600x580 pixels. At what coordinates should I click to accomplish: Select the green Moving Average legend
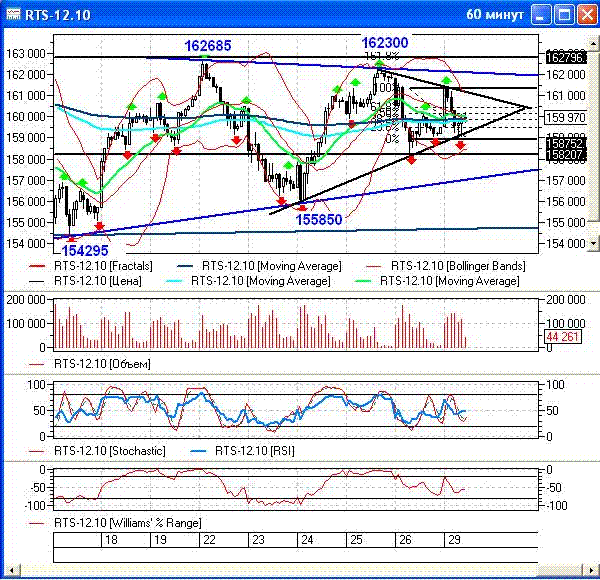point(437,281)
